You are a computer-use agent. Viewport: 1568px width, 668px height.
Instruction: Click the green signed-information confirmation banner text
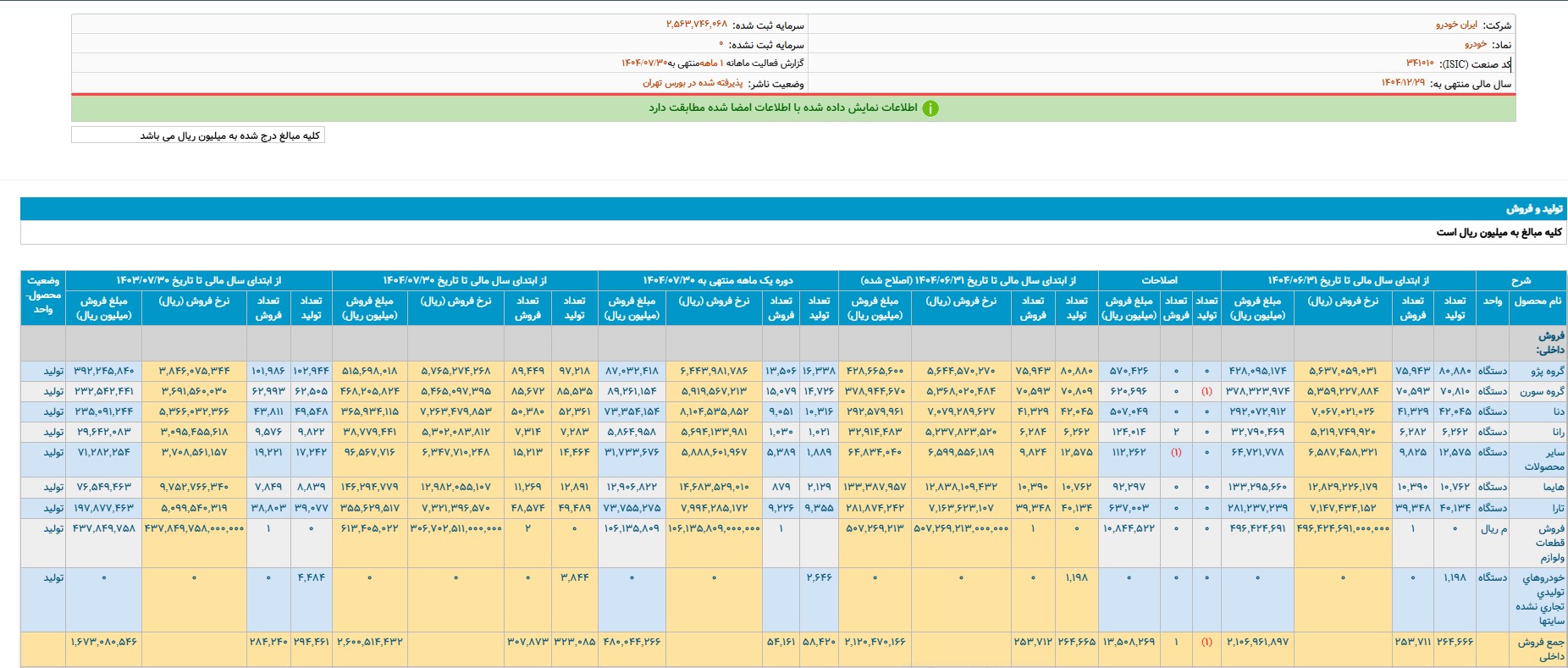[782, 108]
